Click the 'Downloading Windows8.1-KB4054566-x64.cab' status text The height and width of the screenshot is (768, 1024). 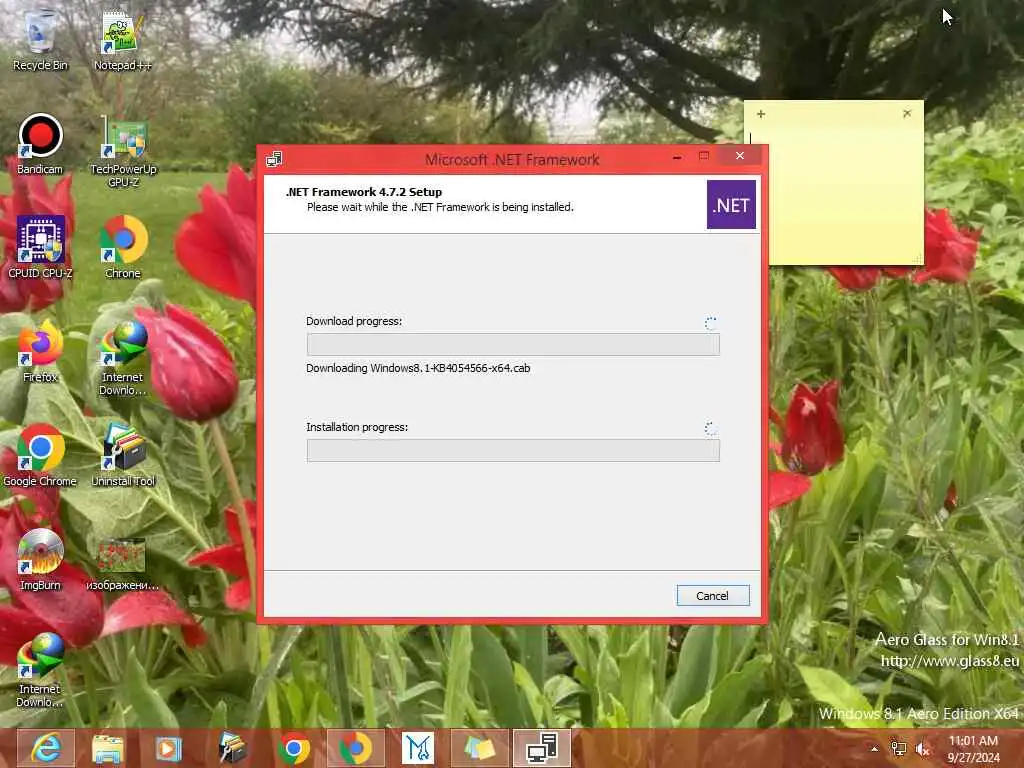coord(418,368)
